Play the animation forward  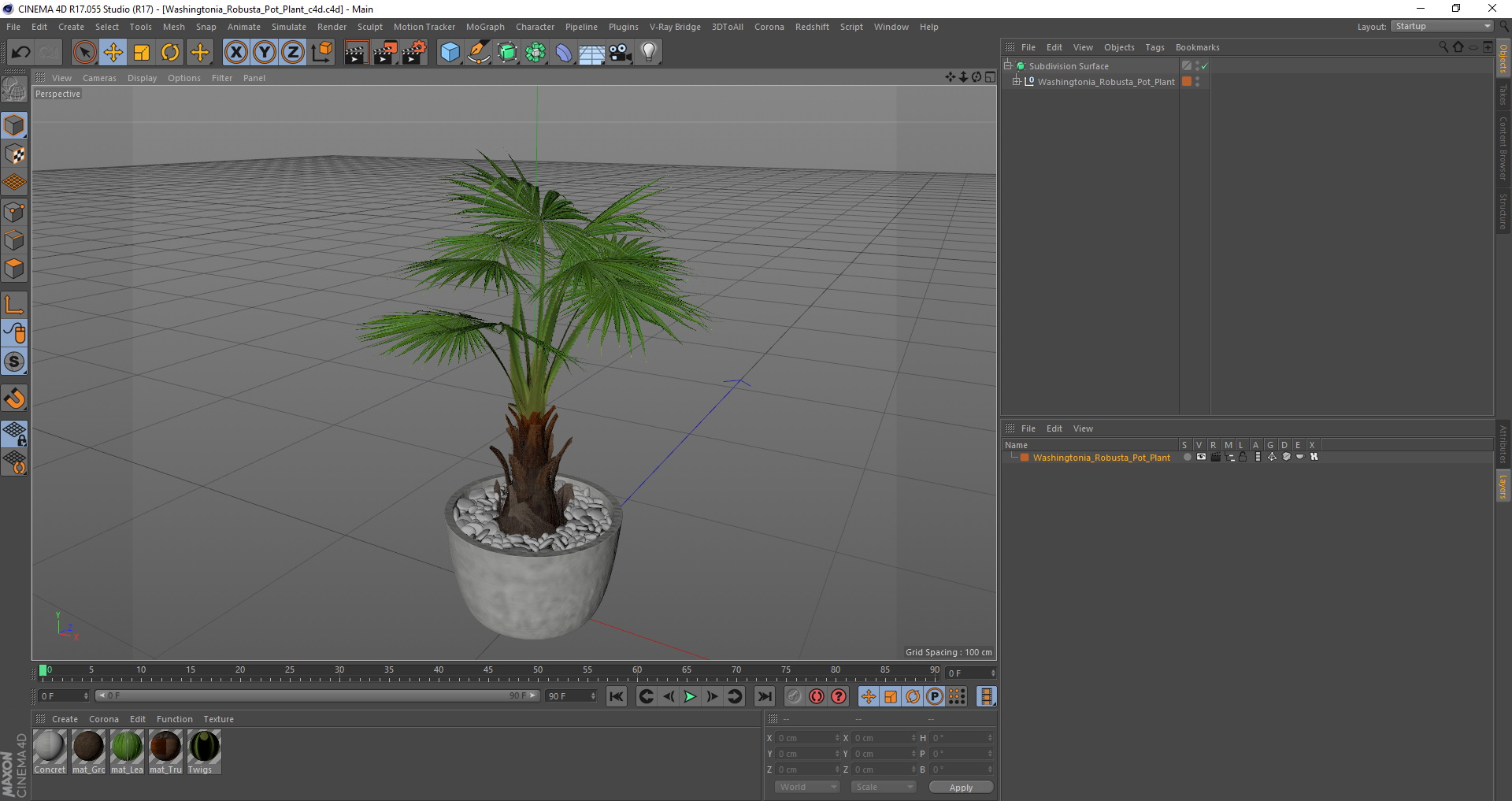point(690,696)
